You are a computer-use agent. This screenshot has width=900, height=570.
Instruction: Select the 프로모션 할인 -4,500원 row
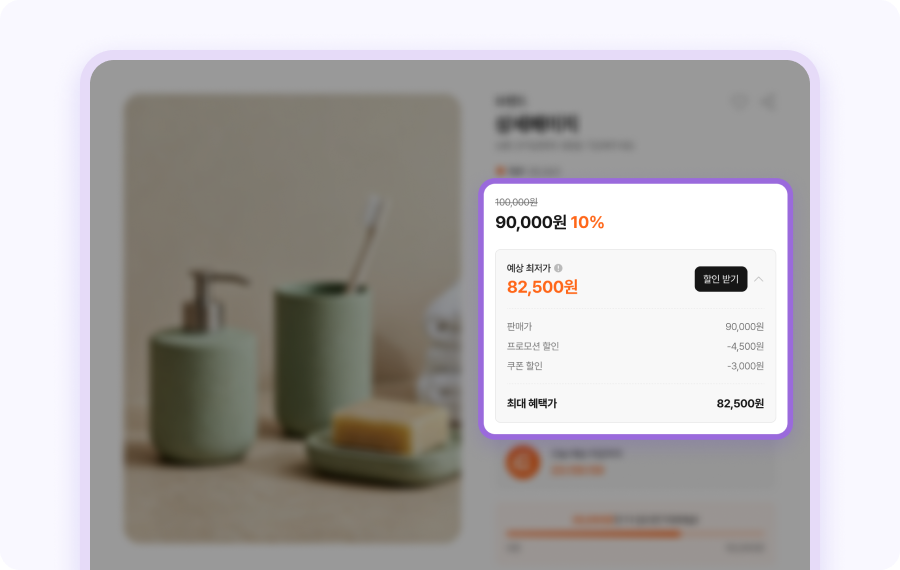coord(635,346)
